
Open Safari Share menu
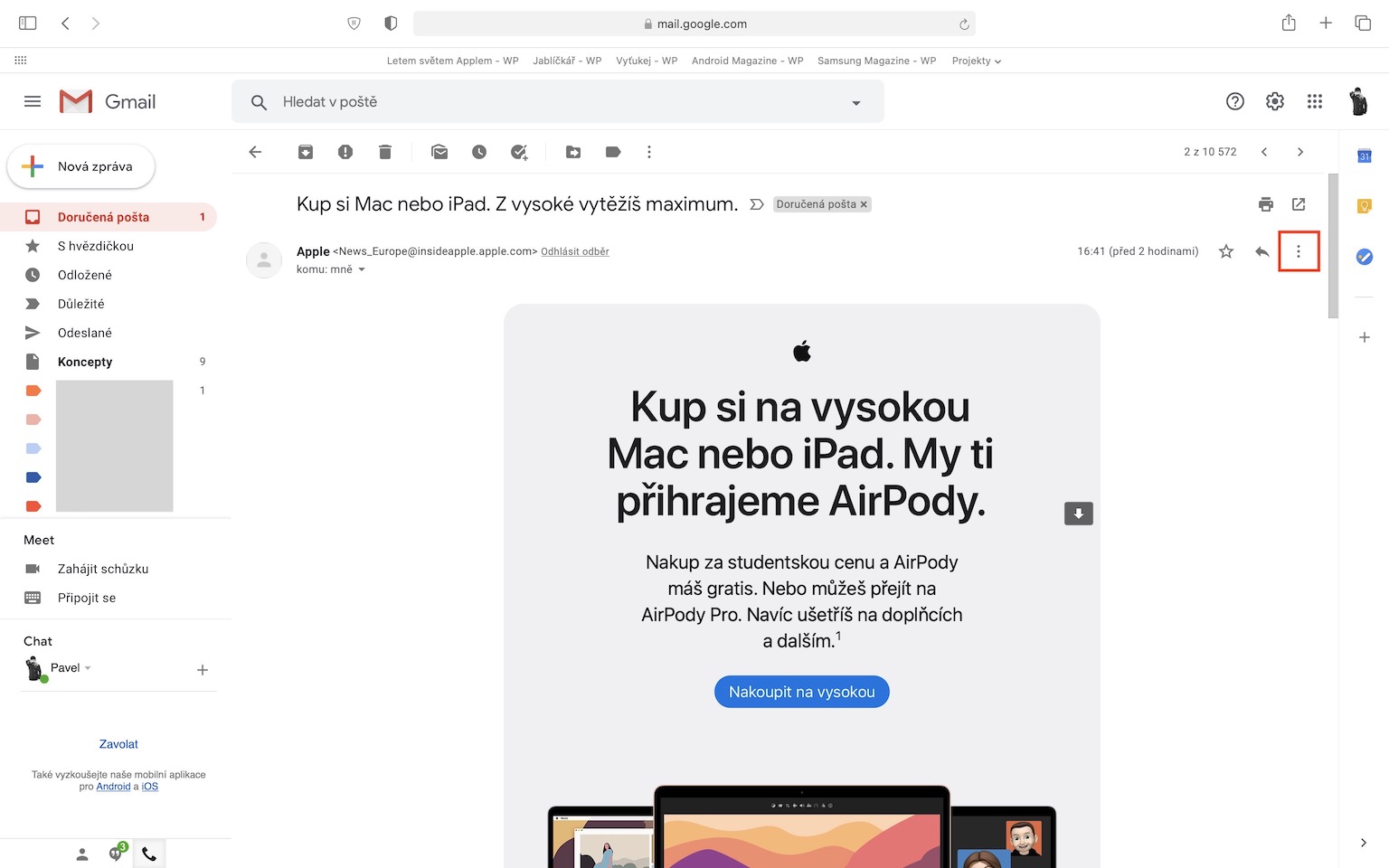click(x=1289, y=24)
